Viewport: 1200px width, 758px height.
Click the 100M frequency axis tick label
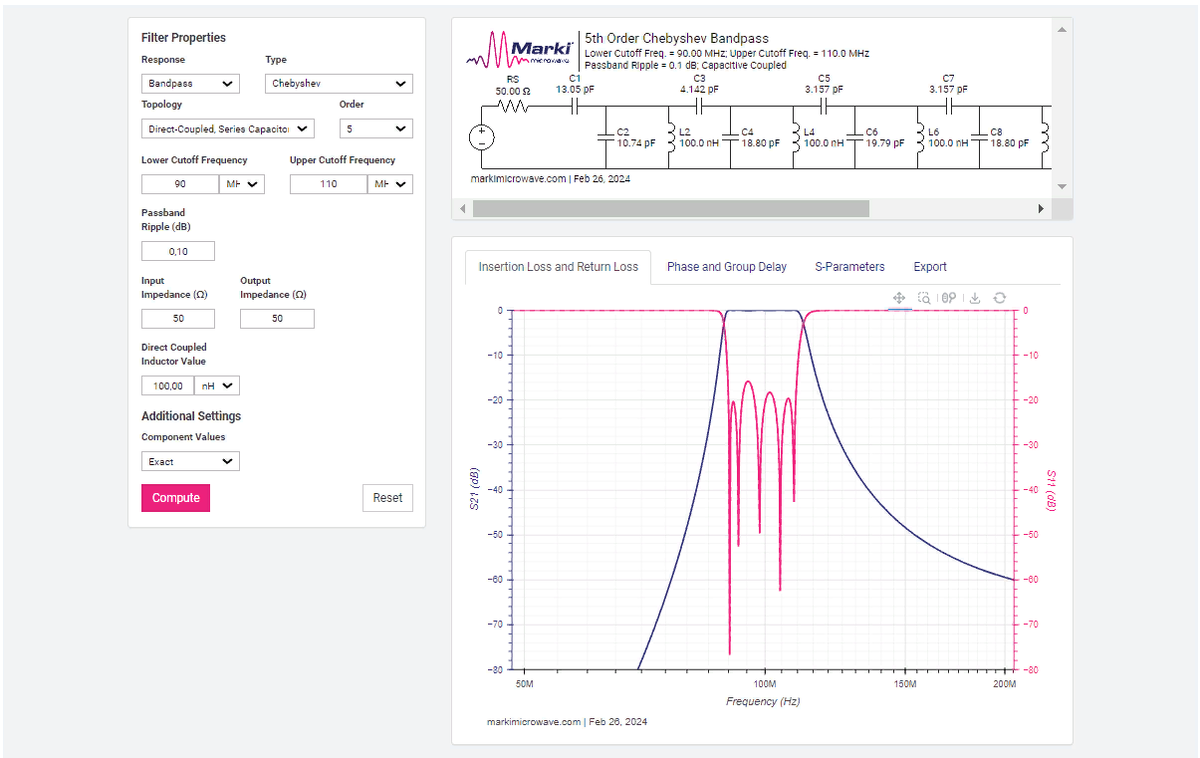[x=765, y=684]
